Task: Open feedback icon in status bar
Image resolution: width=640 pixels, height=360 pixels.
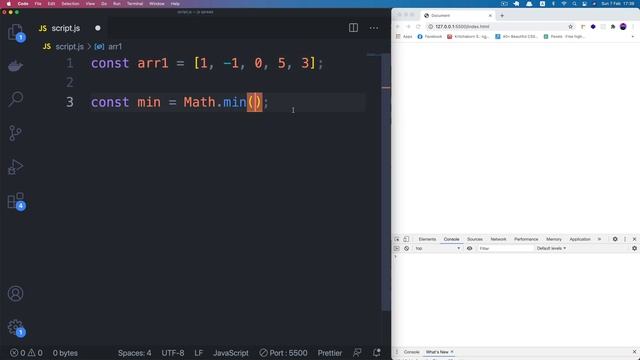Action: [357, 352]
